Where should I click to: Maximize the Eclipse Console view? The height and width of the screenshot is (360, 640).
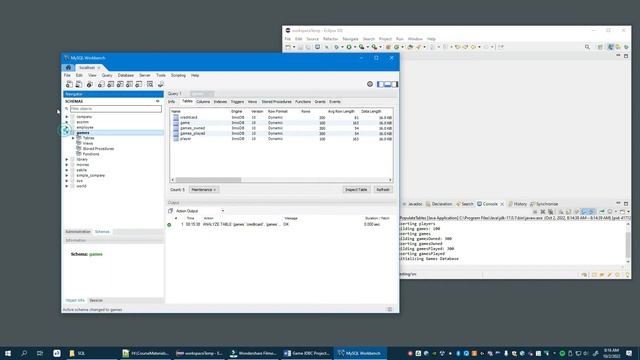pos(626,203)
